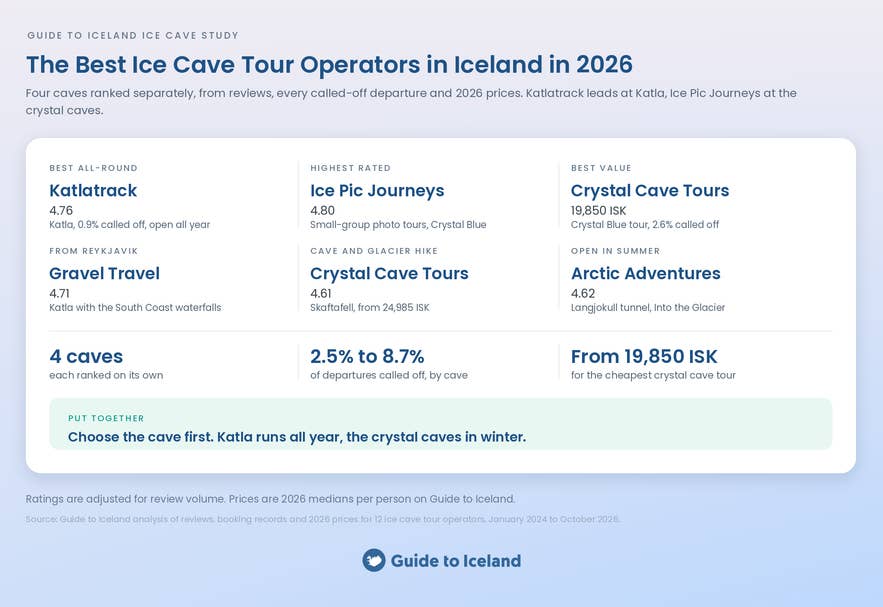Click the 4.80 rating value
Screen dimensions: 883x607
(x=323, y=211)
